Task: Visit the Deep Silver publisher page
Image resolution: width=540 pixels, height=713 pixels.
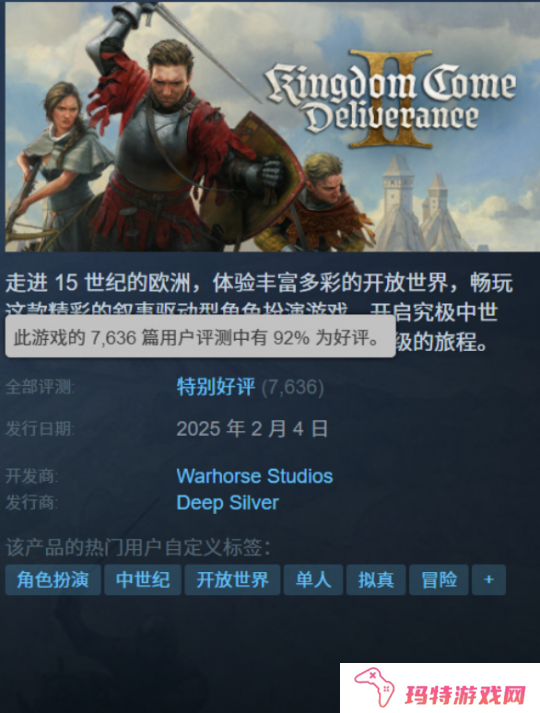Action: pos(227,502)
